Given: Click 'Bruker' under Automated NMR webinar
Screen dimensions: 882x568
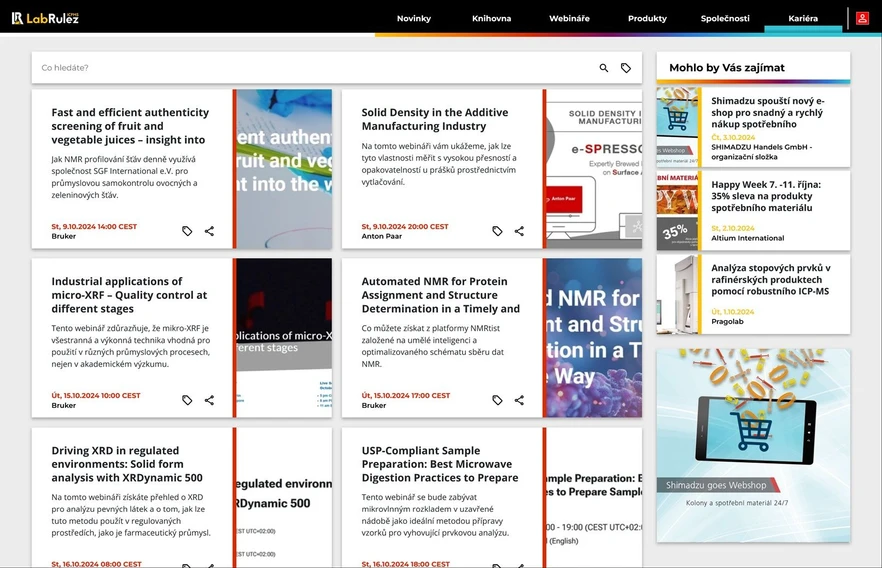Looking at the screenshot, I should 374,405.
